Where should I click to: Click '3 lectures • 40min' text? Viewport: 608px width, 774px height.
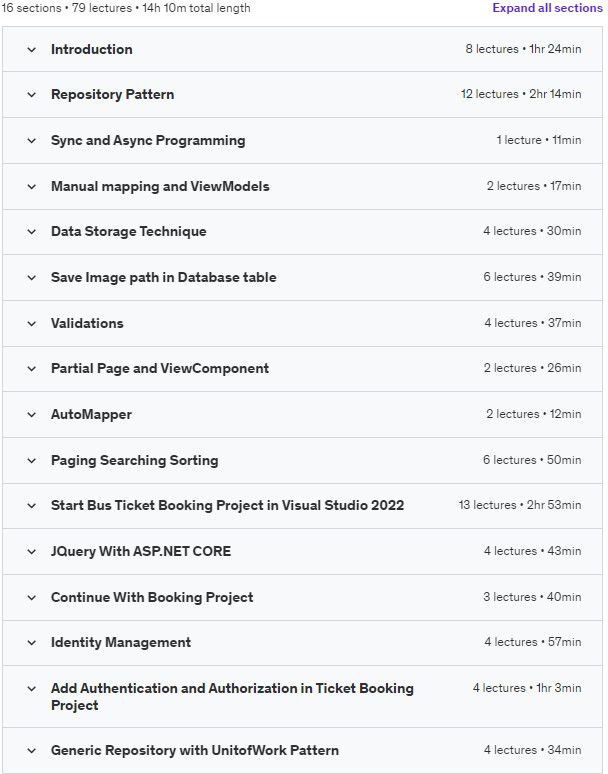[532, 597]
